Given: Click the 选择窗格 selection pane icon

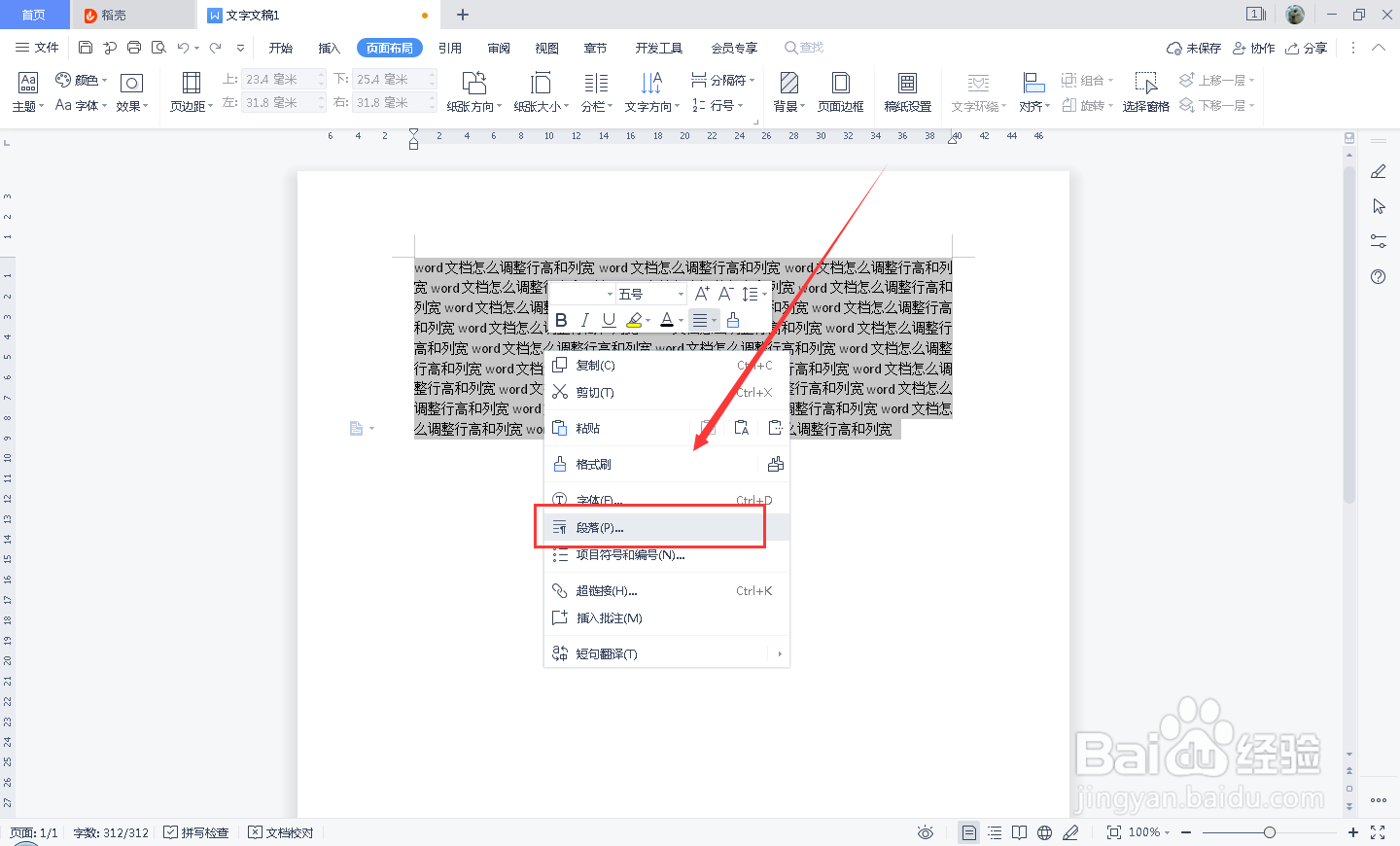Looking at the screenshot, I should [x=1145, y=91].
